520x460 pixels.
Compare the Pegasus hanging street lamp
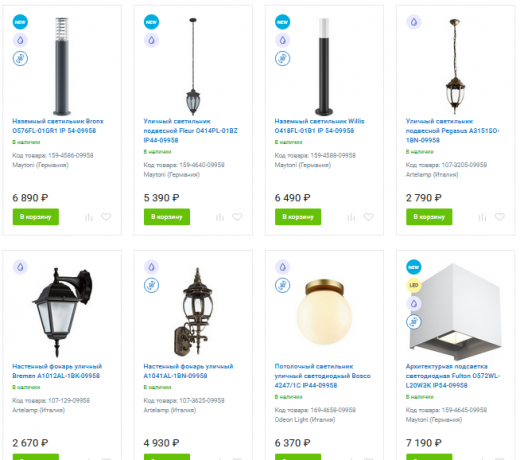click(x=482, y=217)
